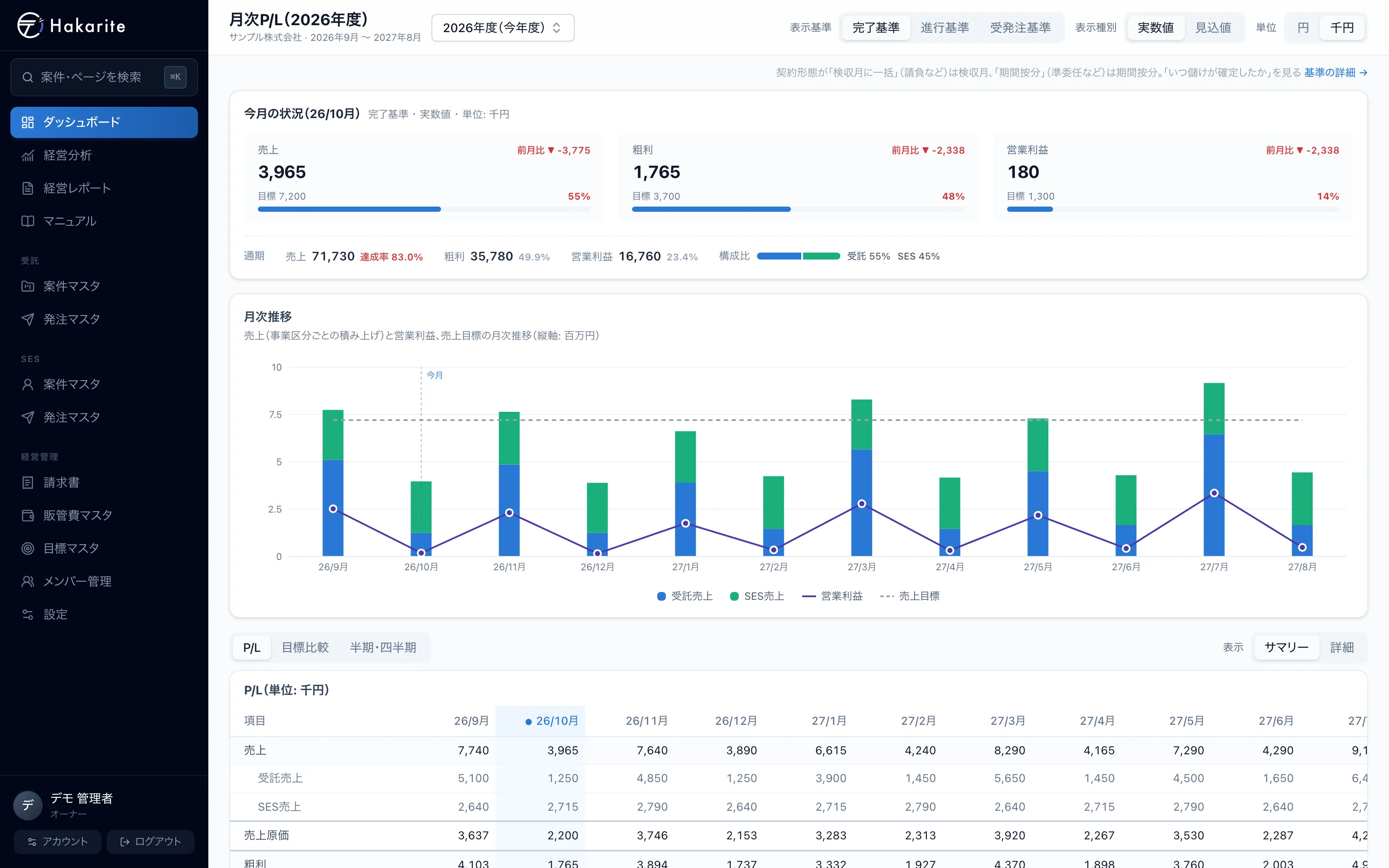
Task: Click the 営業利益 target progress bar
Action: [1172, 210]
